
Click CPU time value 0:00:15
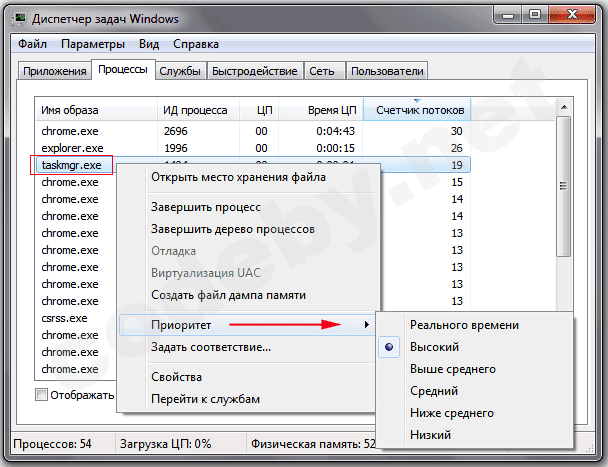click(x=335, y=148)
